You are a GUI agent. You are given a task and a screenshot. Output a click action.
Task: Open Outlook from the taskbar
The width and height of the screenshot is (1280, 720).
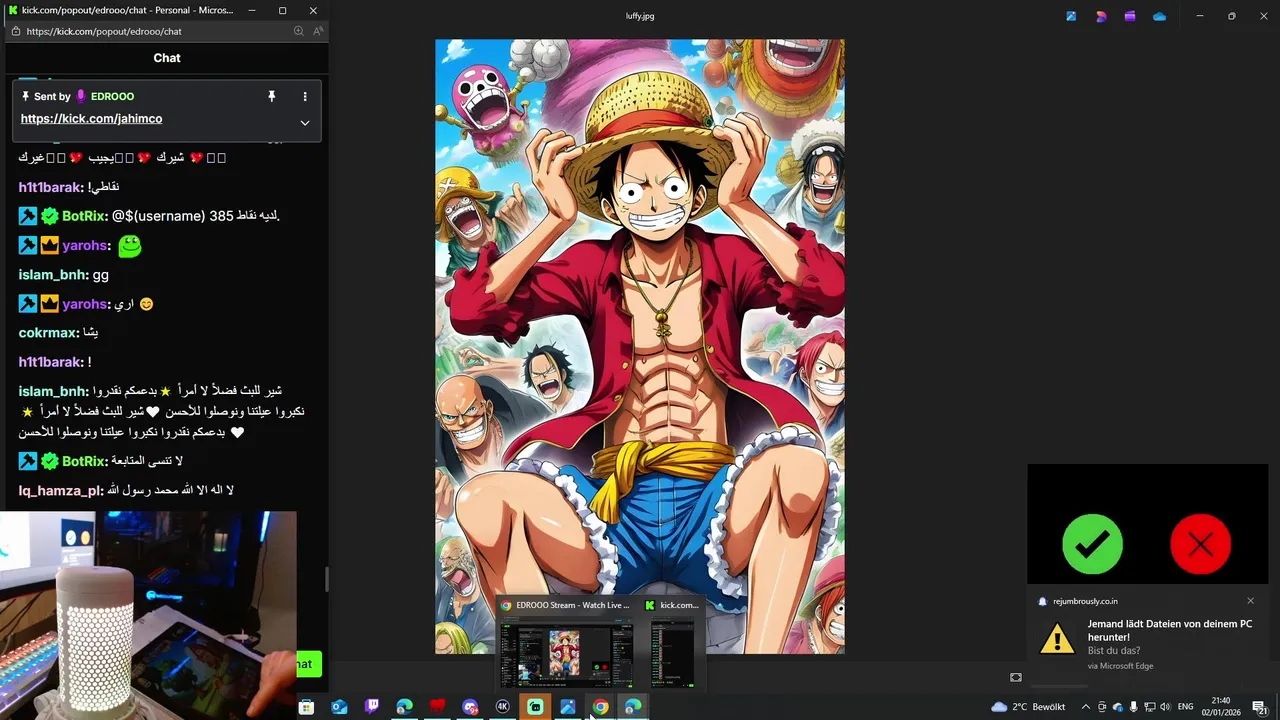click(339, 707)
